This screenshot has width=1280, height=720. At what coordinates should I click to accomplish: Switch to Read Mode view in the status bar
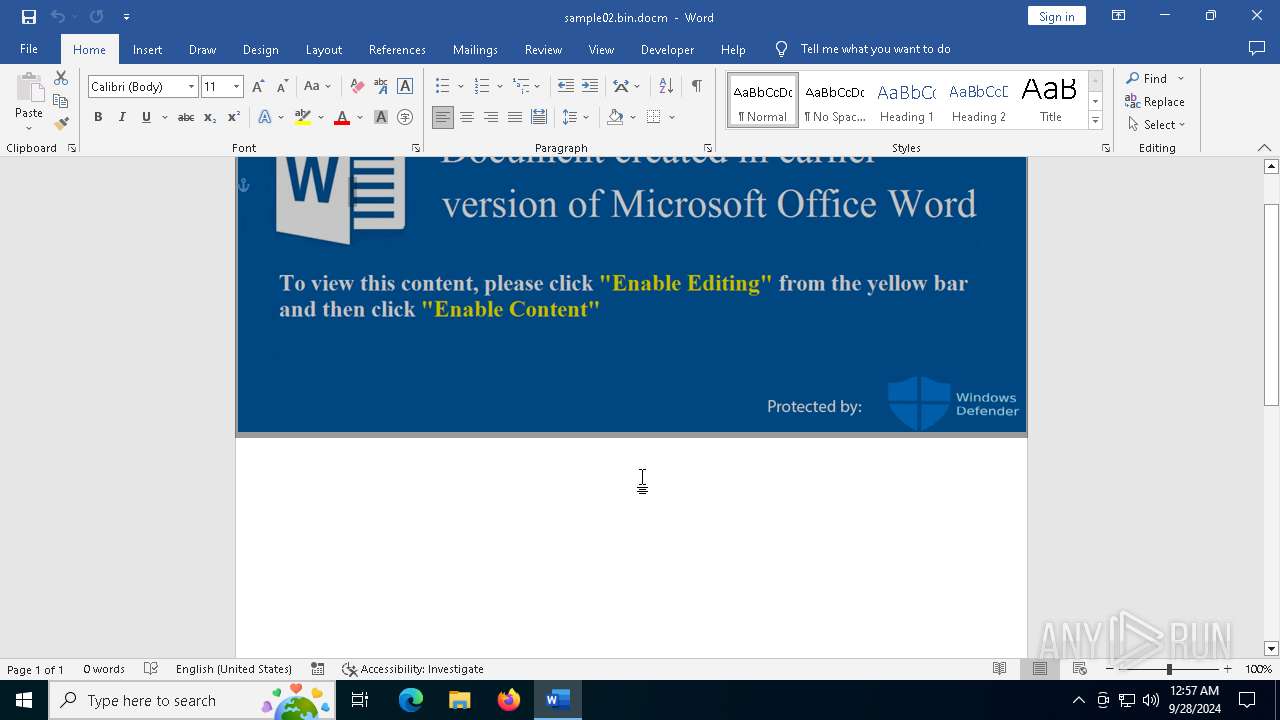click(999, 669)
